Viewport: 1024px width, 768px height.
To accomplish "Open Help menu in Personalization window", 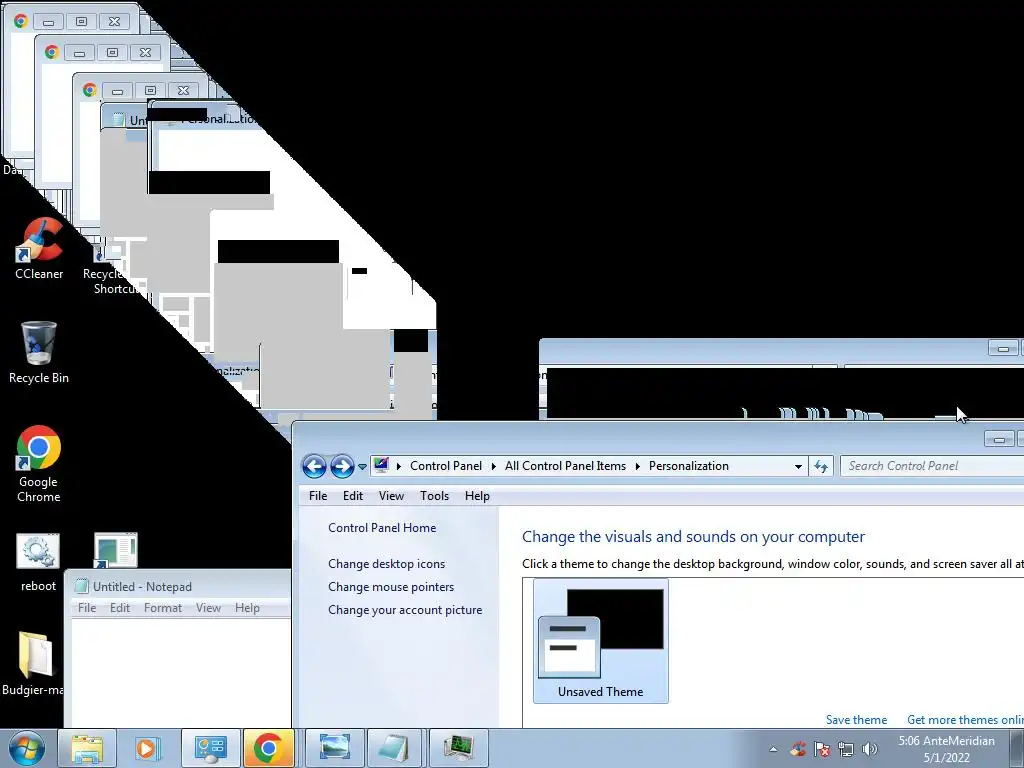I will 477,496.
